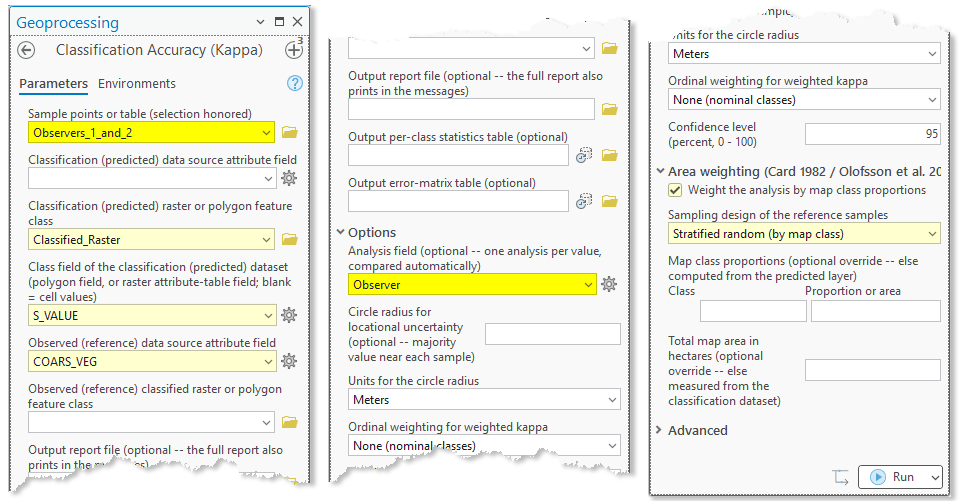Open Stratified random (by map class) dropdown

coord(932,234)
